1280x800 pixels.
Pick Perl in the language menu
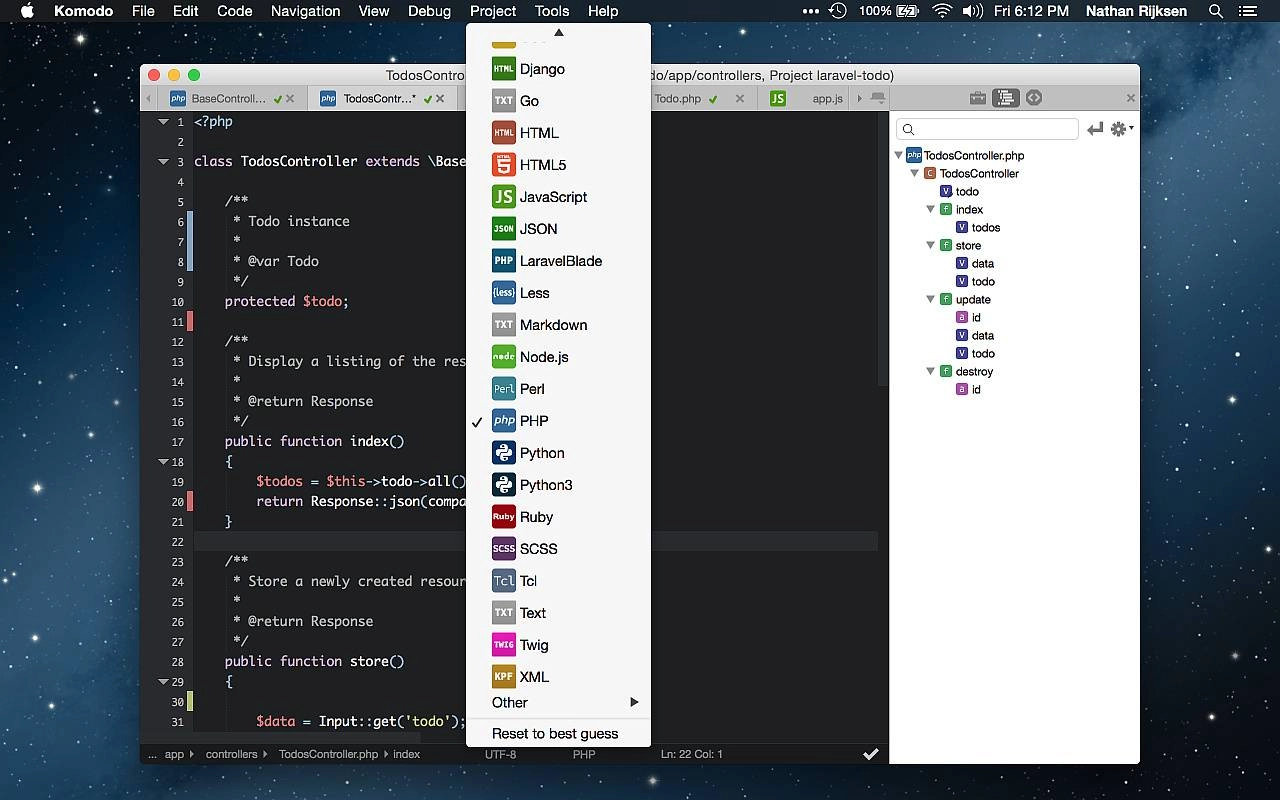tap(558, 389)
